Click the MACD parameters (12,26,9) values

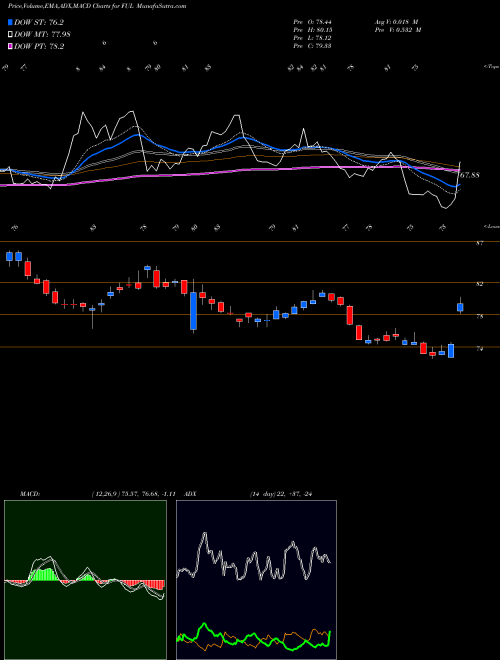tap(136, 494)
